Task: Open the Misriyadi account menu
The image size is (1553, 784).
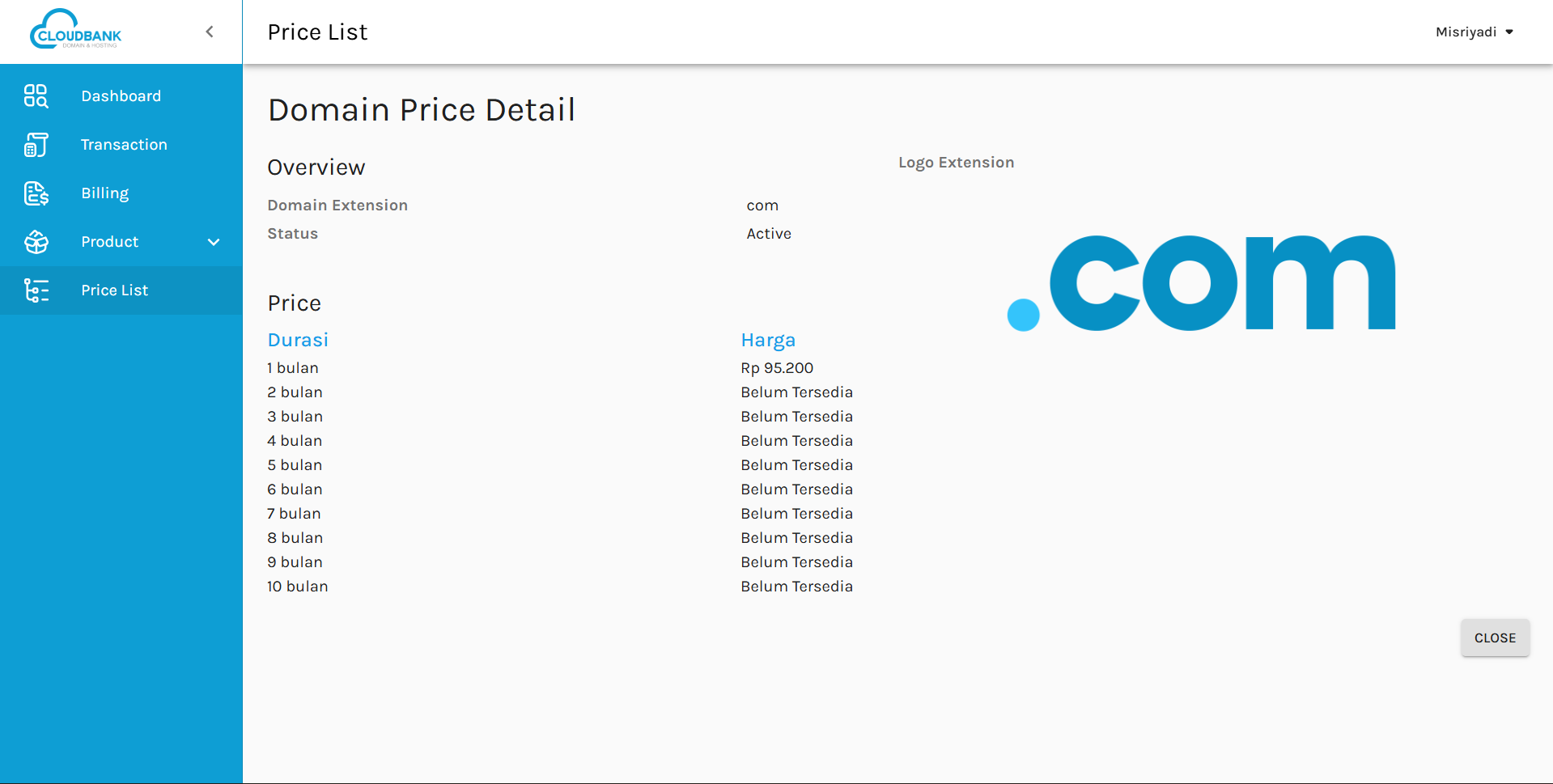Action: (x=1466, y=32)
